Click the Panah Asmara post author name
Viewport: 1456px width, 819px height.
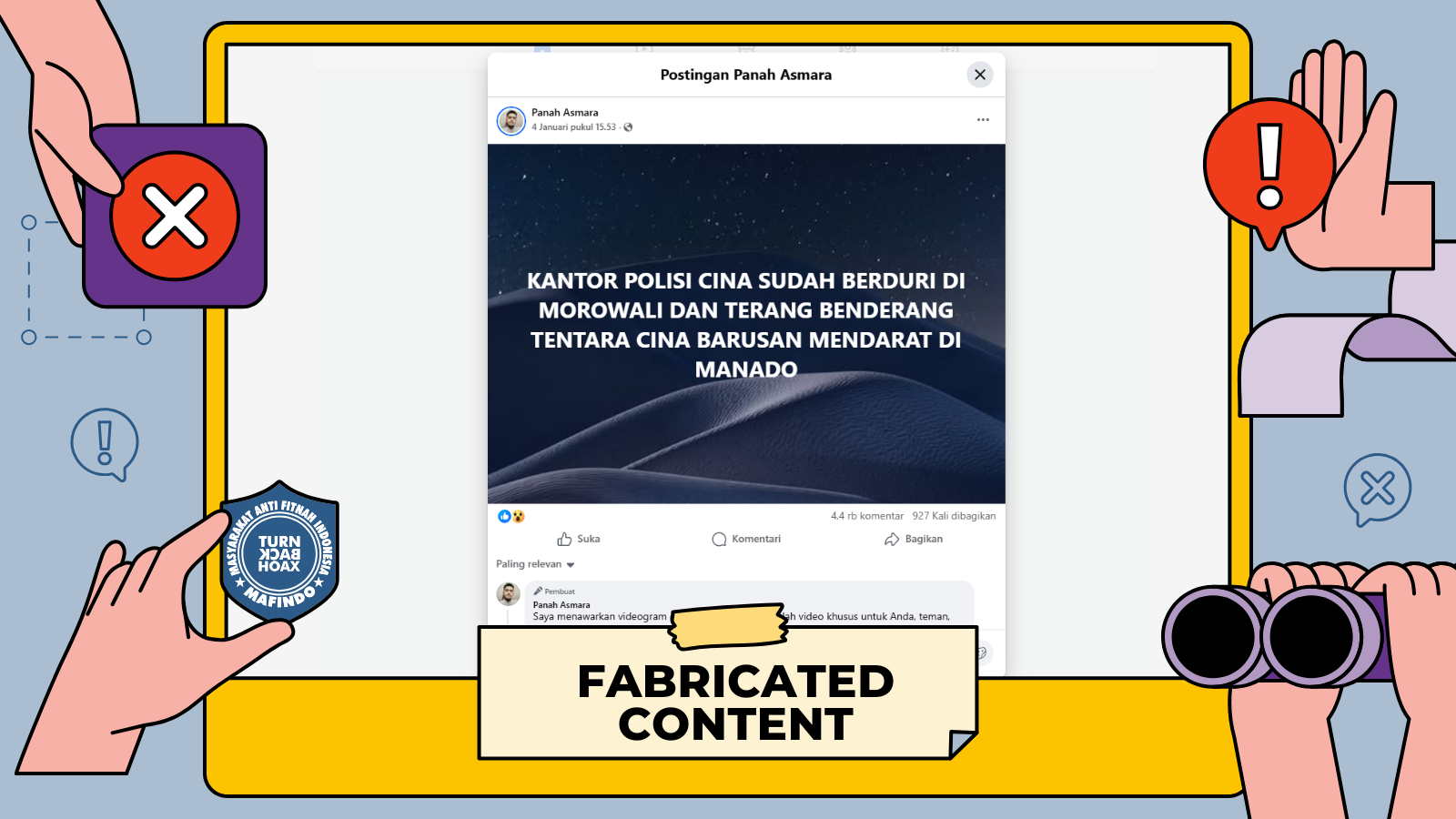(564, 113)
